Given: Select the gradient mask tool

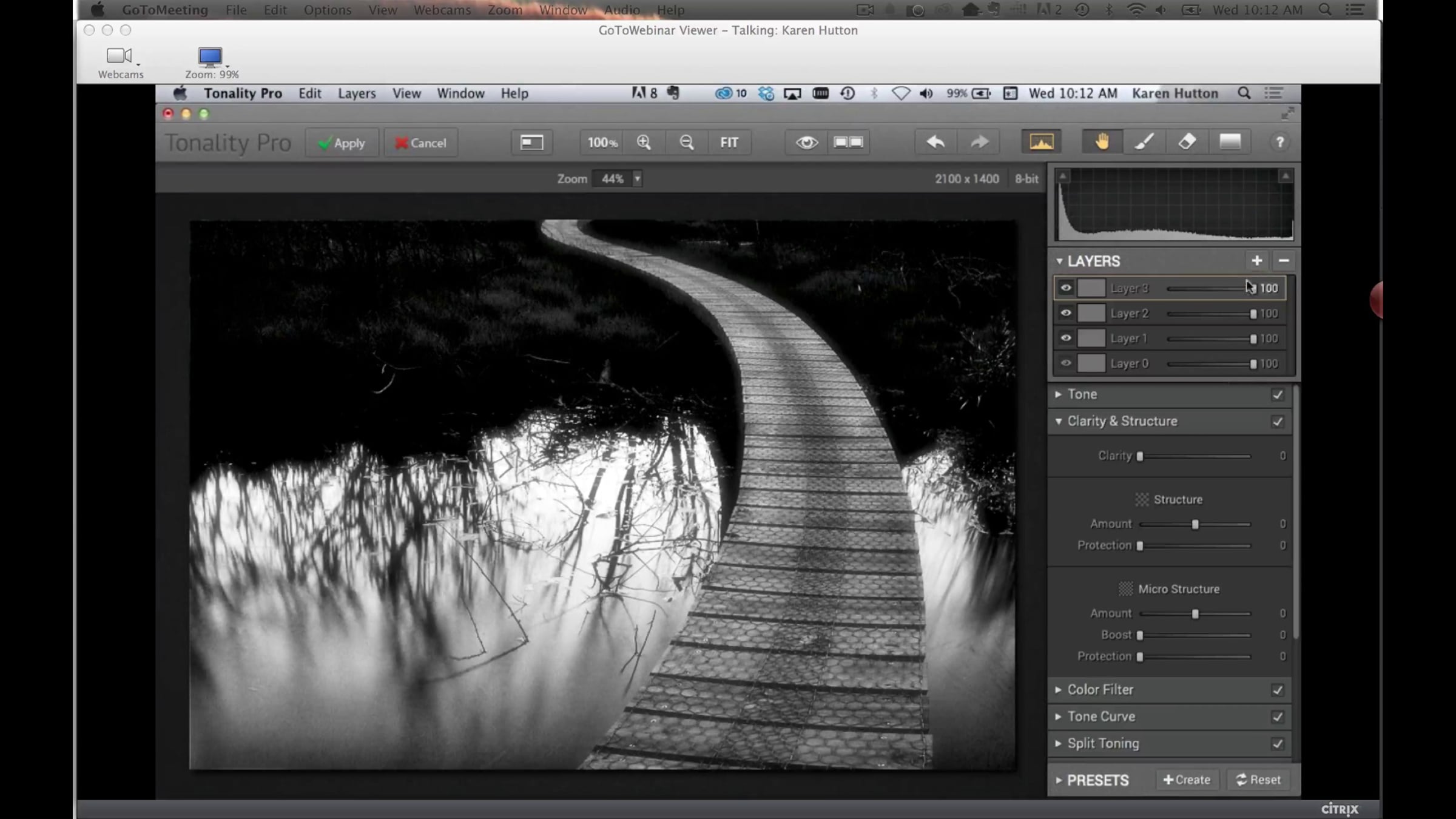Looking at the screenshot, I should tap(1230, 142).
